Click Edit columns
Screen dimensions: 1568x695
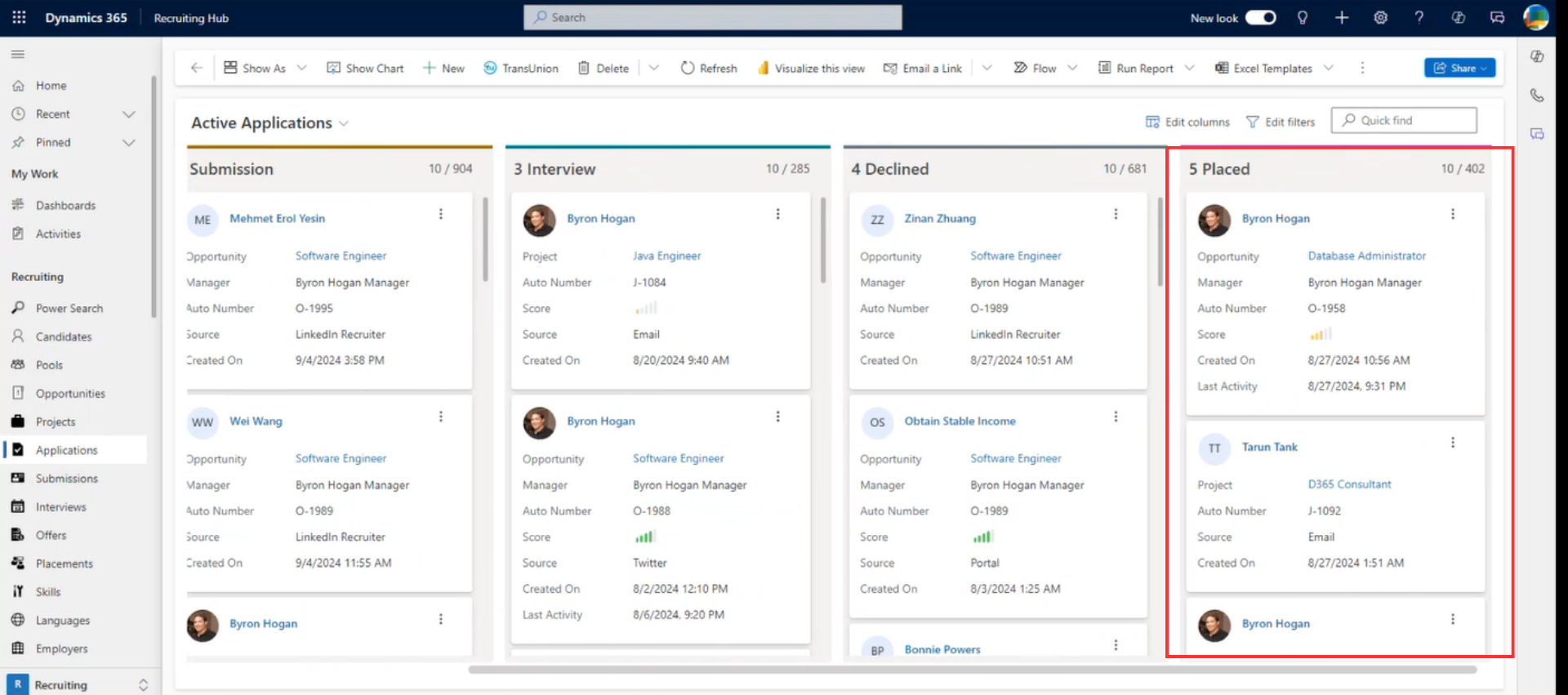coord(1187,122)
